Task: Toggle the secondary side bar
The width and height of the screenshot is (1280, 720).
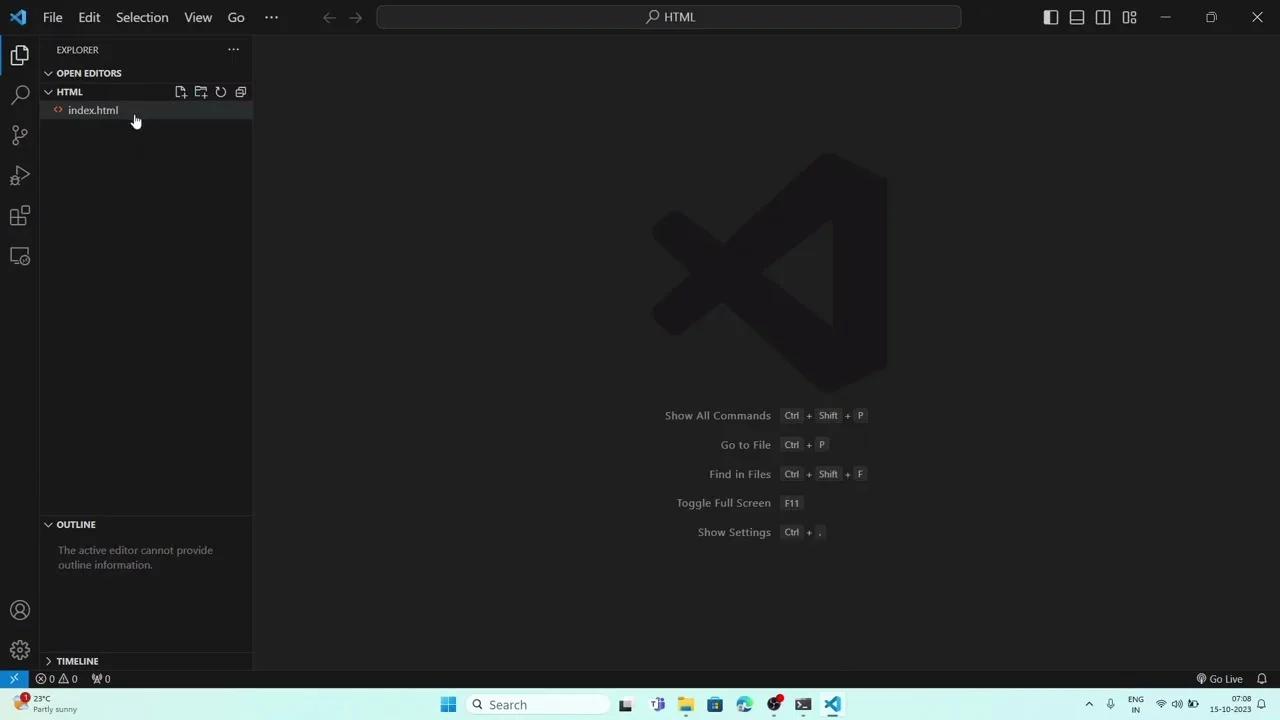Action: 1102,17
